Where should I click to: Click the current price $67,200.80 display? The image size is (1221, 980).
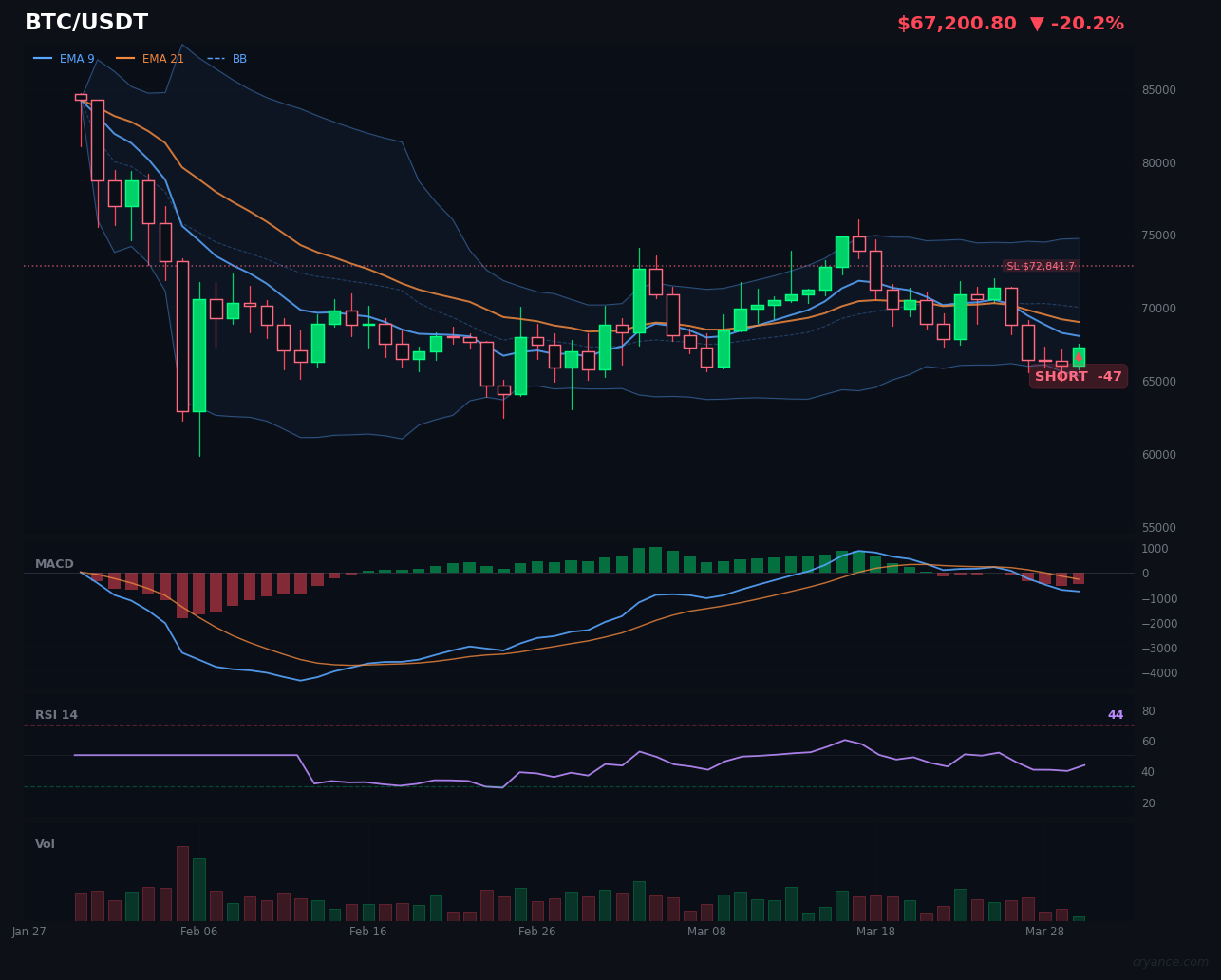[956, 23]
